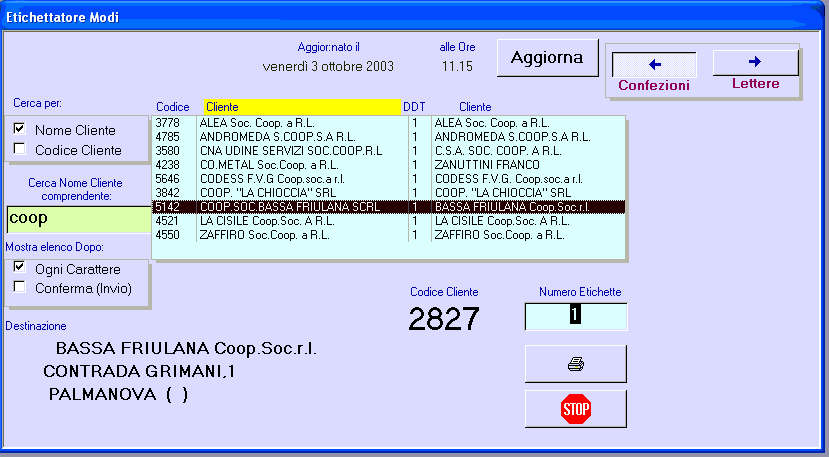The height and width of the screenshot is (457, 829).
Task: Click the Numero Etichette input field
Action: (576, 316)
